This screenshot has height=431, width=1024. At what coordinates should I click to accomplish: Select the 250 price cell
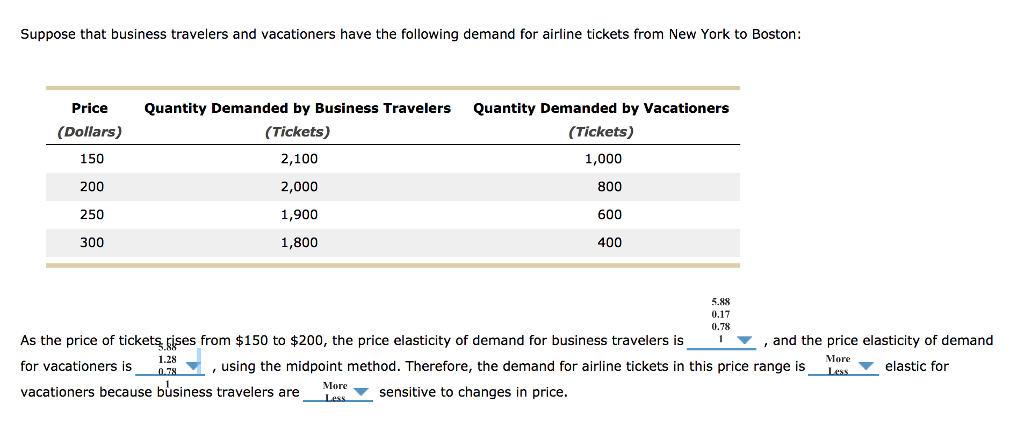coord(91,215)
